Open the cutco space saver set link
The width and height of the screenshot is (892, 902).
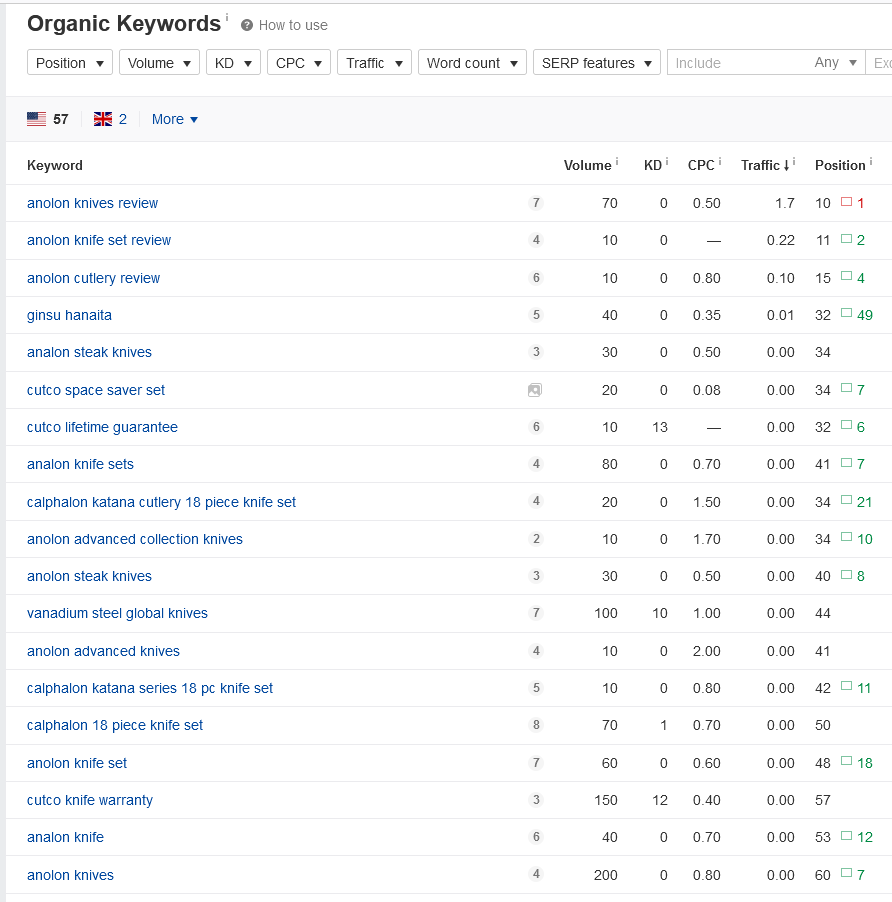[x=95, y=390]
